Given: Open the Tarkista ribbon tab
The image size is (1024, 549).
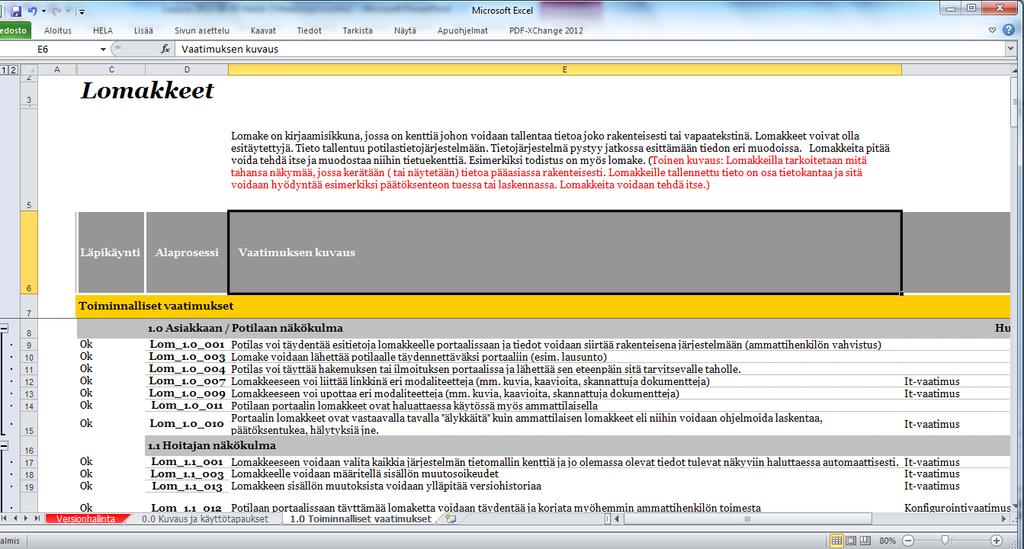Looking at the screenshot, I should [x=357, y=30].
